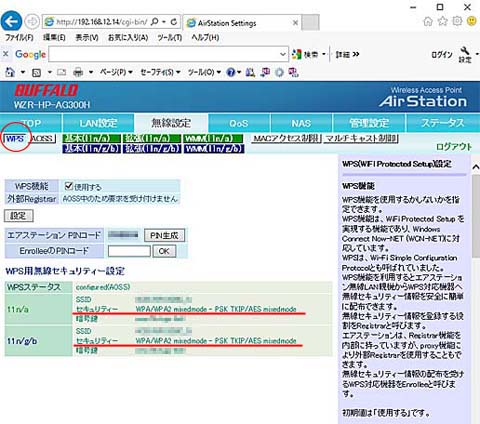This screenshot has height=424, width=480.
Task: Open WMM(11n/g/b) settings link
Action: [214, 149]
